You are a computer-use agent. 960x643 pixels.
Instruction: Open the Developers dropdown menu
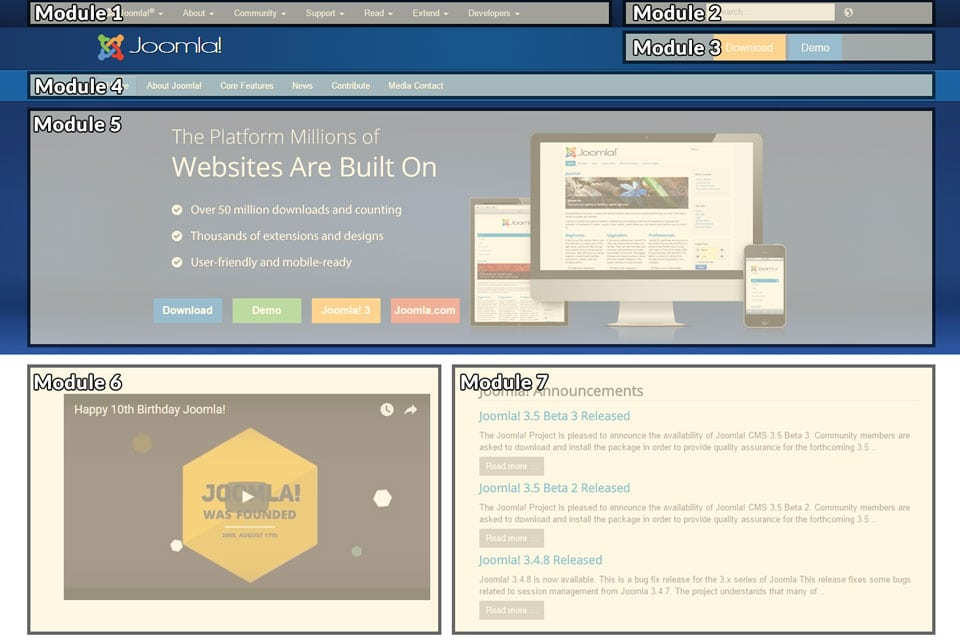tap(494, 13)
